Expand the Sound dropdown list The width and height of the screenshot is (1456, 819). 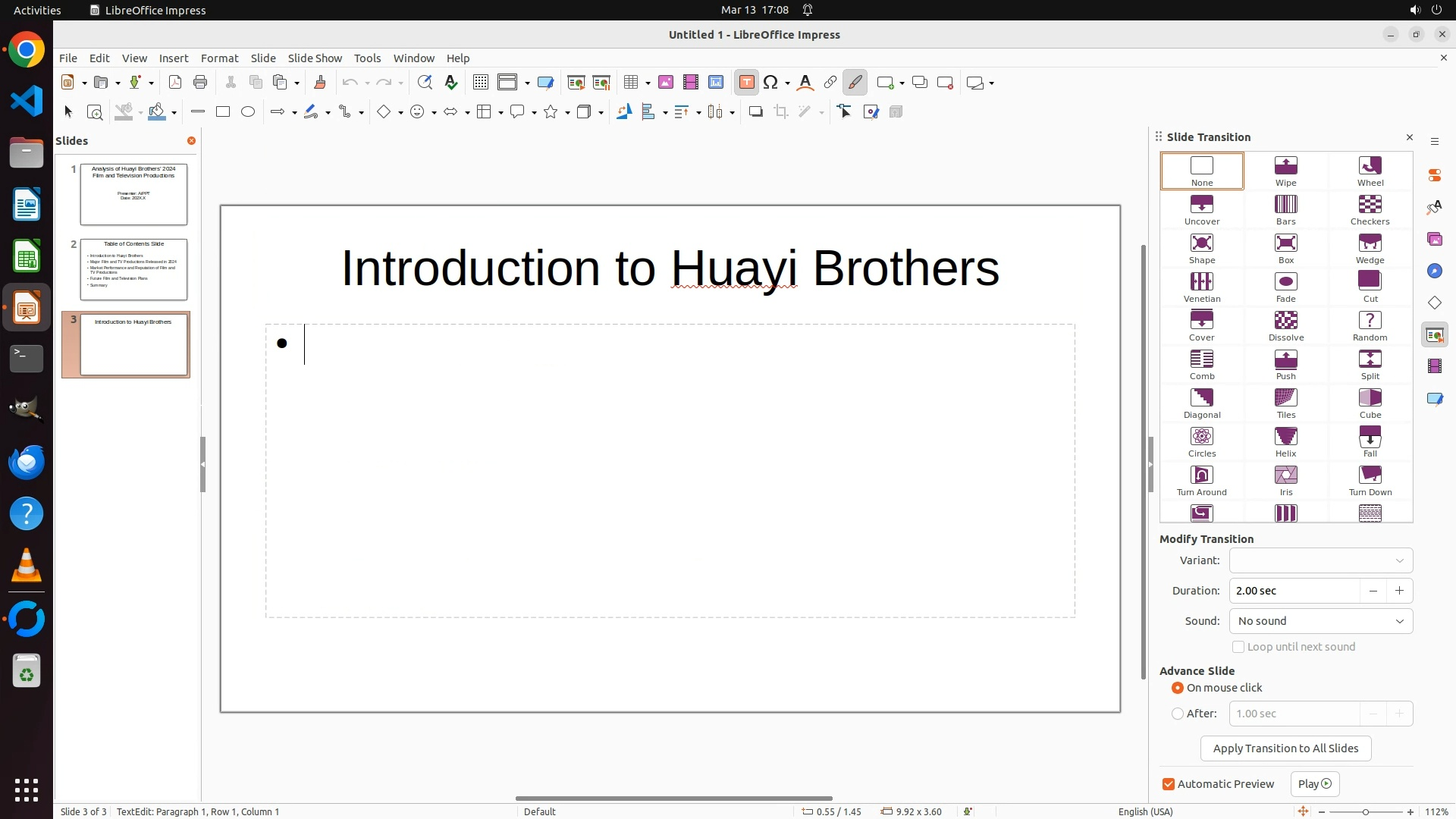[1320, 621]
